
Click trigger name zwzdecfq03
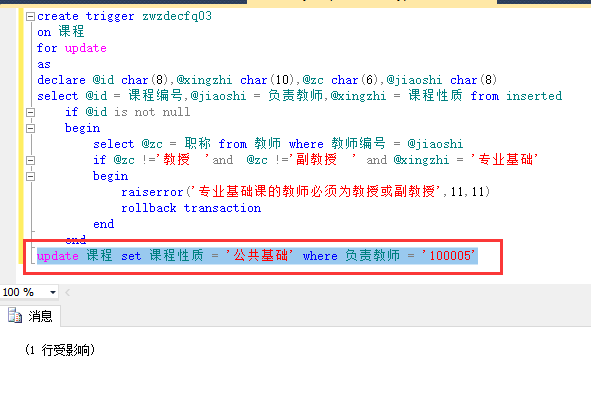pyautogui.click(x=177, y=16)
